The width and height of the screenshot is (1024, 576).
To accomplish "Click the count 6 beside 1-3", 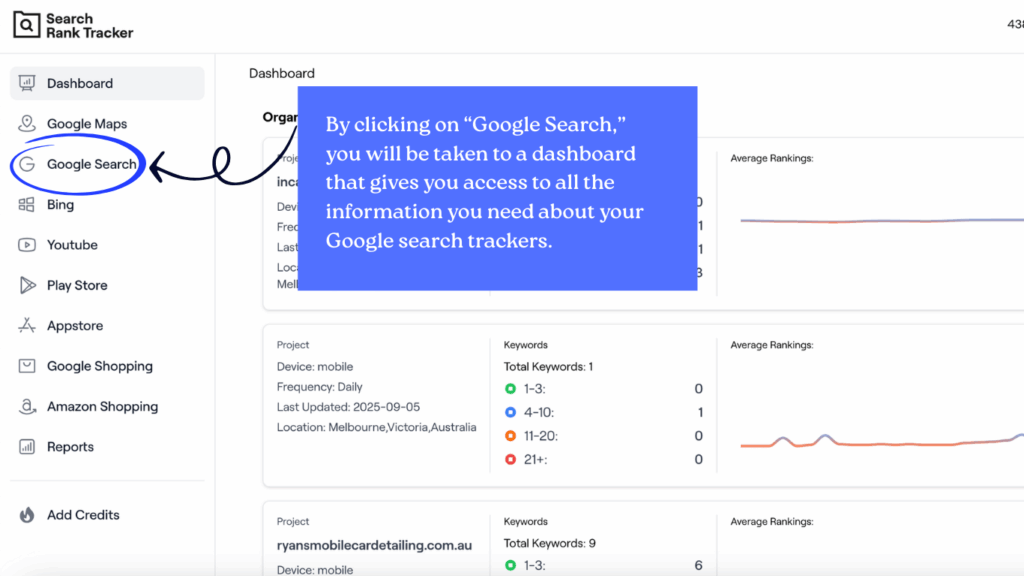I will pyautogui.click(x=699, y=566).
